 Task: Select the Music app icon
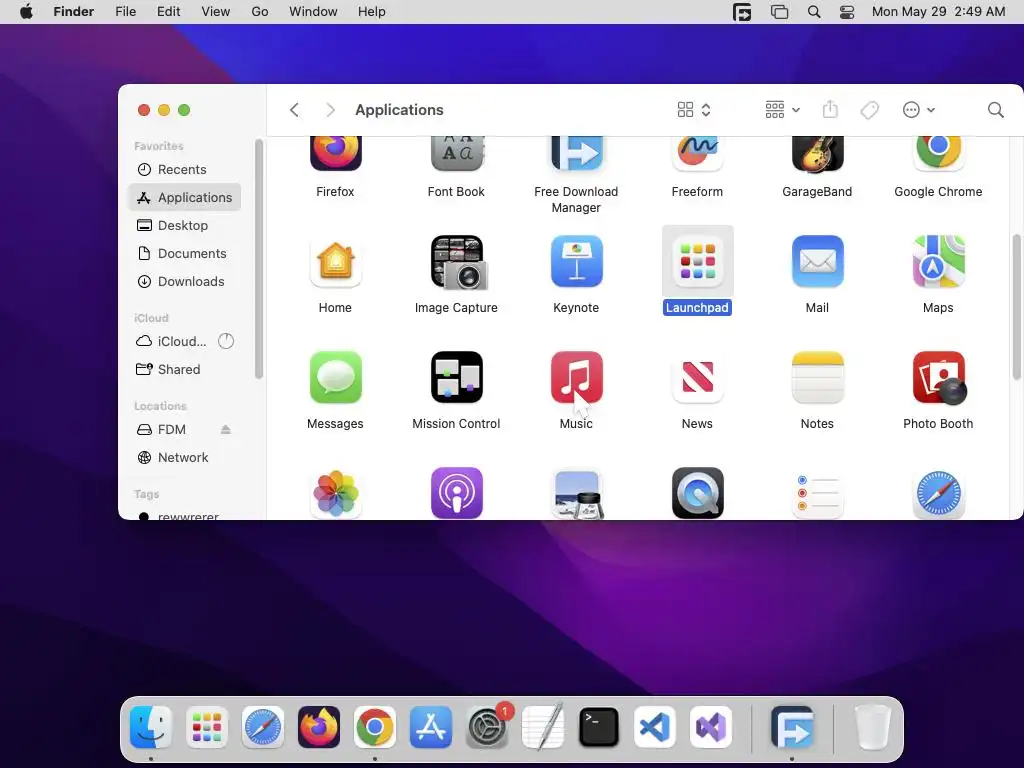(x=576, y=377)
